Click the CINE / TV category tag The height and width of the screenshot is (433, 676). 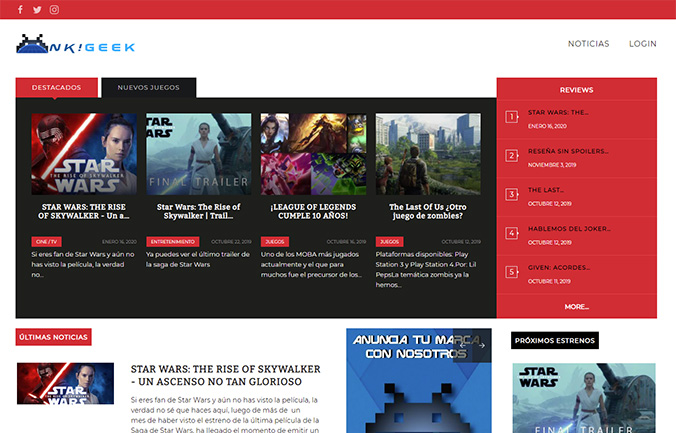[47, 242]
